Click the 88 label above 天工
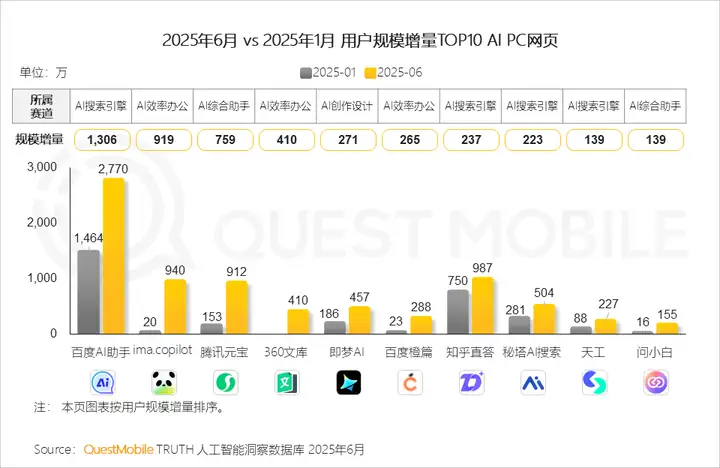This screenshot has width=720, height=468. click(580, 318)
